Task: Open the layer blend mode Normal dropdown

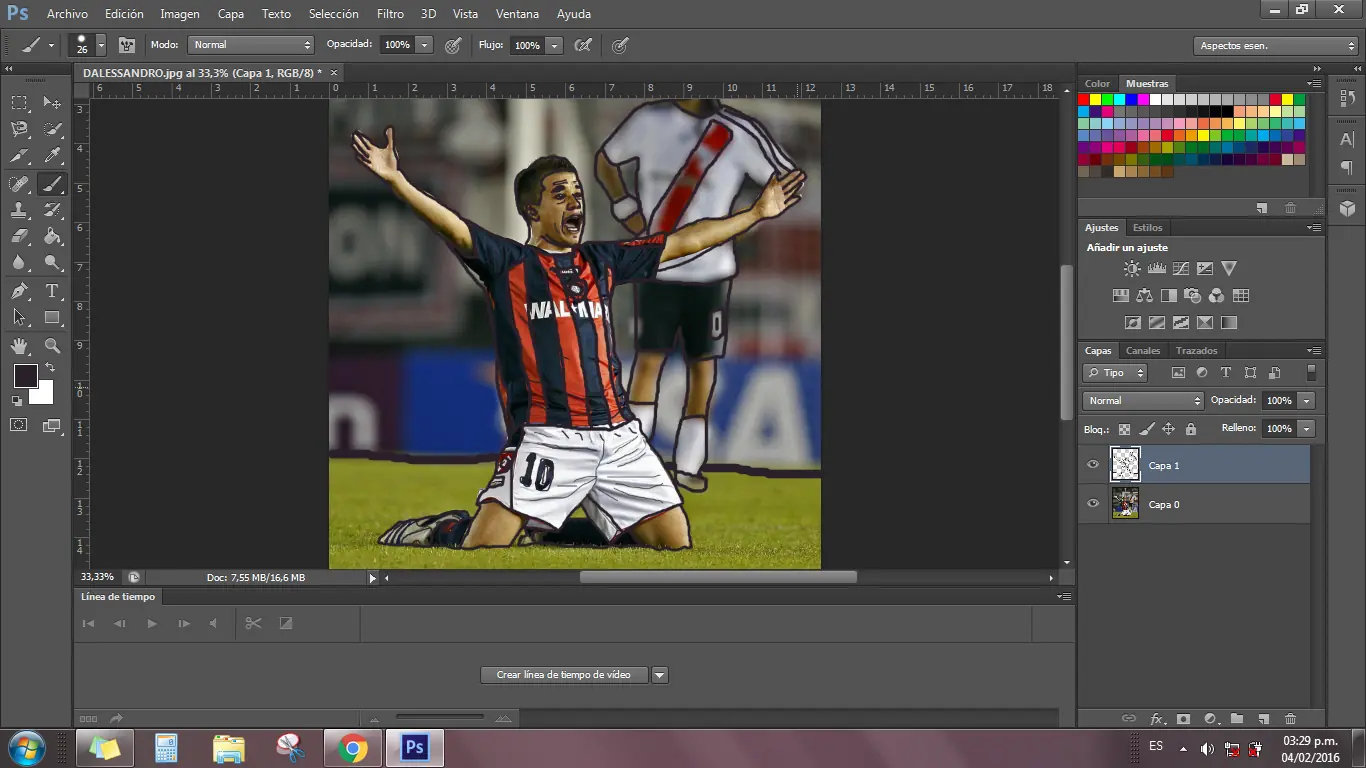Action: (1142, 401)
